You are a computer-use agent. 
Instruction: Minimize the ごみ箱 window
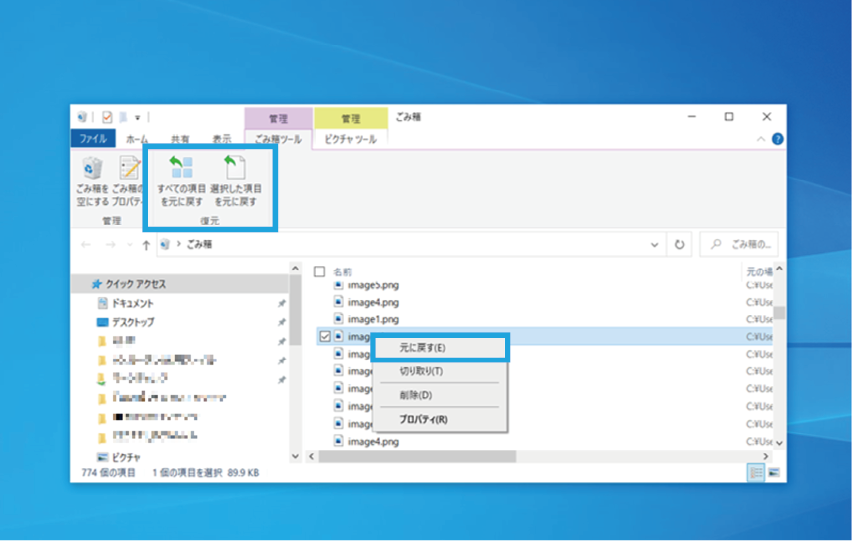click(x=692, y=117)
